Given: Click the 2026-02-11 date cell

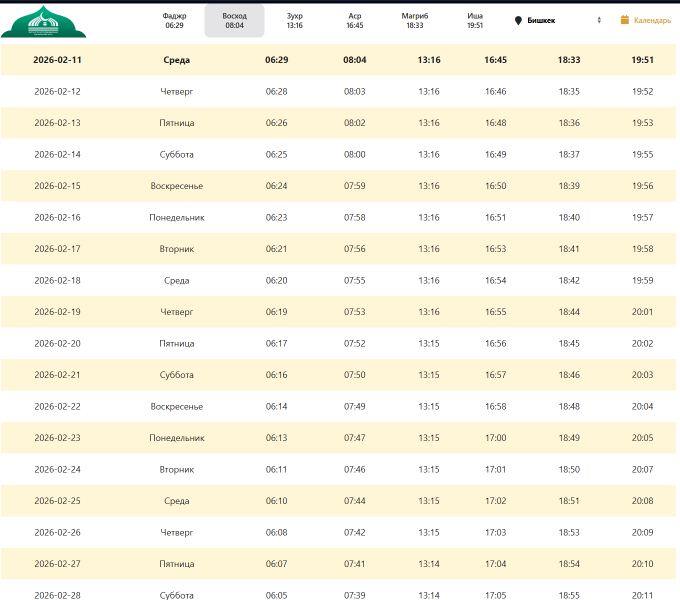Looking at the screenshot, I should pos(57,60).
